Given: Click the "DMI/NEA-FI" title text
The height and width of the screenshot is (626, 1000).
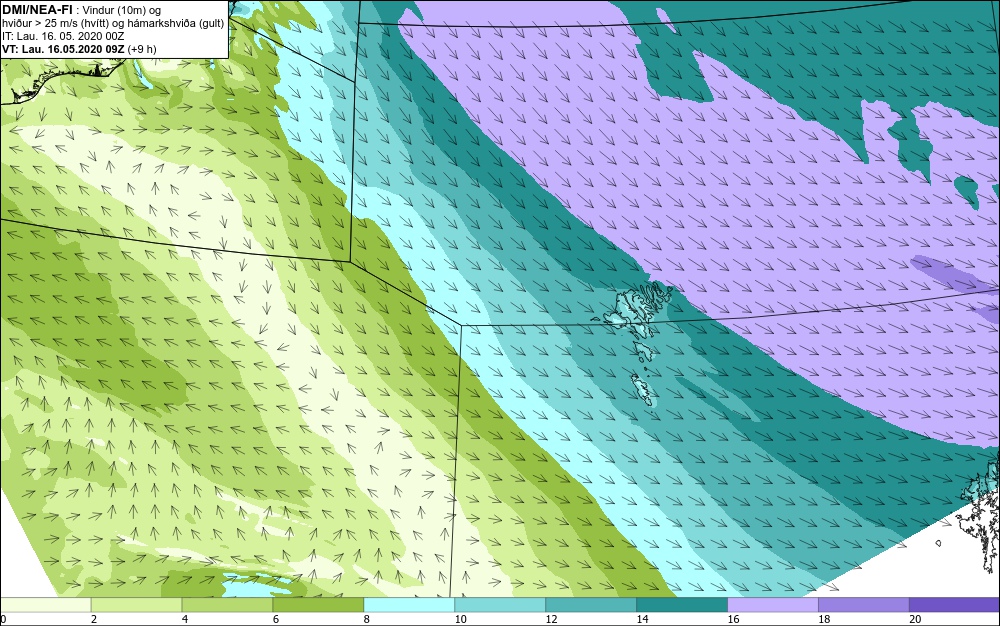Looking at the screenshot, I should click(x=37, y=10).
